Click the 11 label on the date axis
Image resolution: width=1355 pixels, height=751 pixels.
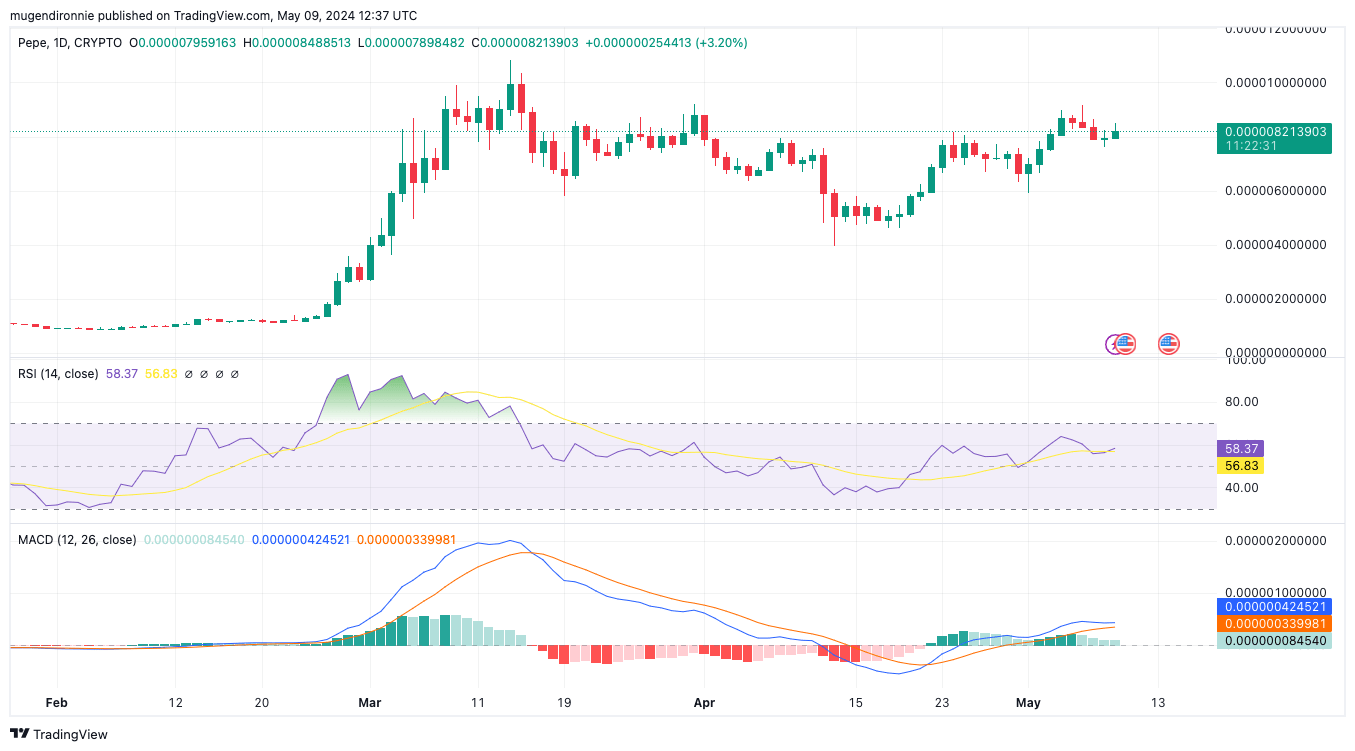(477, 702)
